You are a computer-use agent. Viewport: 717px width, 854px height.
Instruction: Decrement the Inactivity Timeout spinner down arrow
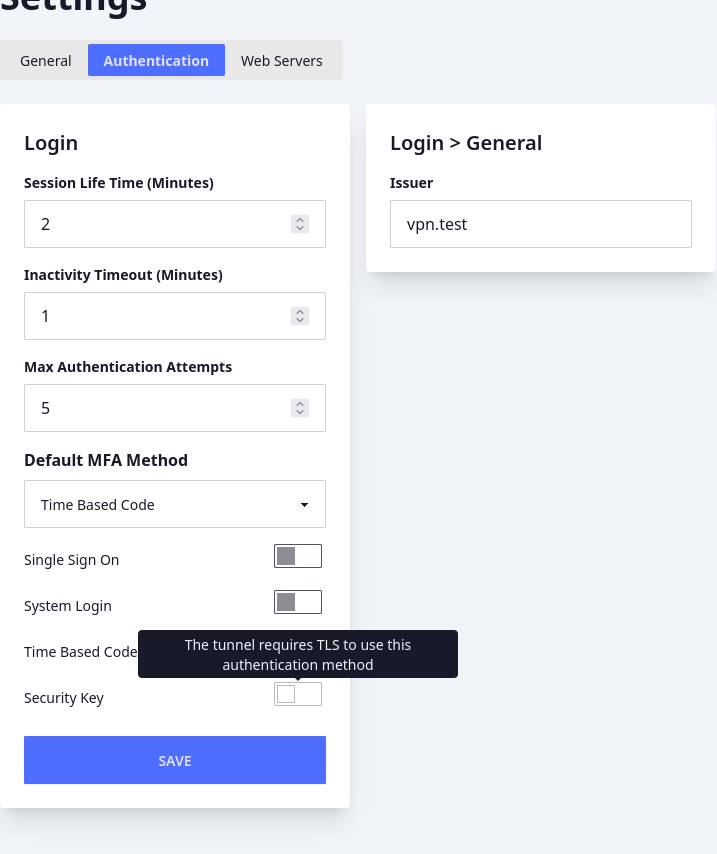pos(300,321)
